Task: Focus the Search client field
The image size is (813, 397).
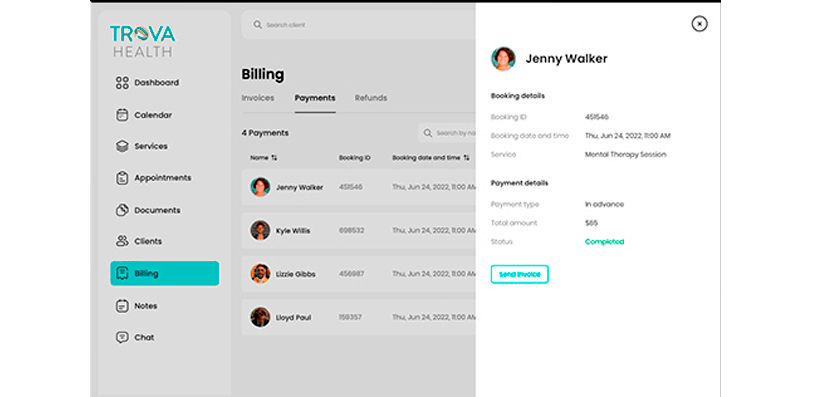Action: point(359,25)
